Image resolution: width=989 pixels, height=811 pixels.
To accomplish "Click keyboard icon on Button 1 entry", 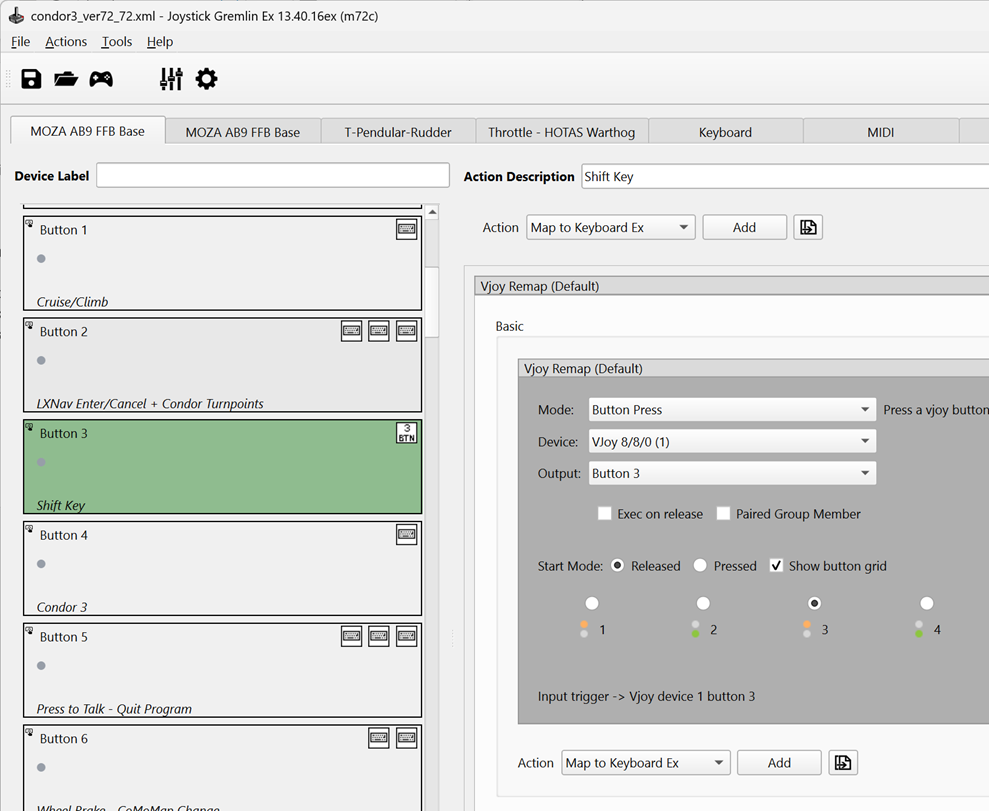I will [x=406, y=229].
